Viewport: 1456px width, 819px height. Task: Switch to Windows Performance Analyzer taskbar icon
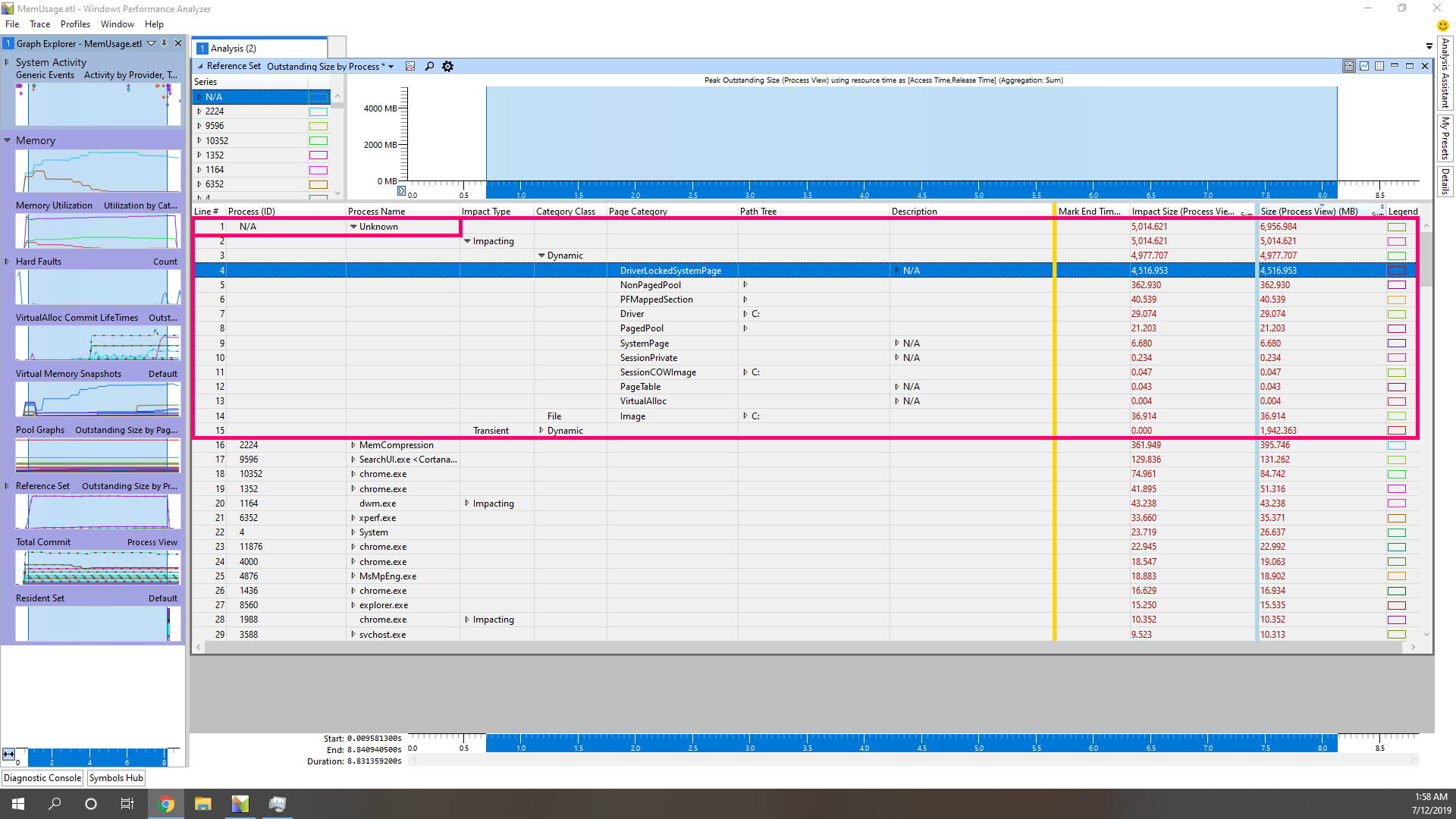pos(240,804)
